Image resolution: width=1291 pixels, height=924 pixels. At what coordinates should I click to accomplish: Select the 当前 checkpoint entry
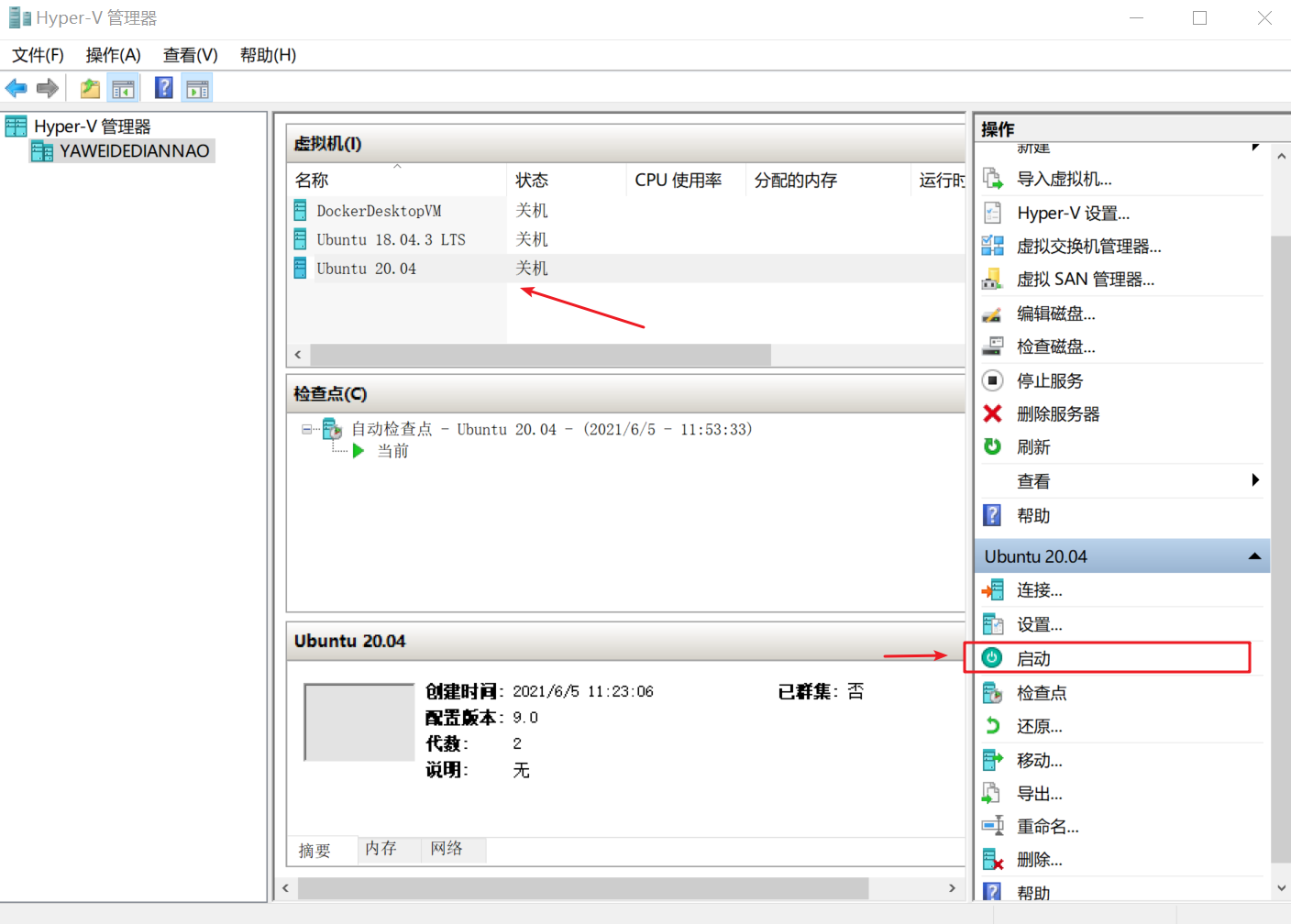pyautogui.click(x=393, y=451)
